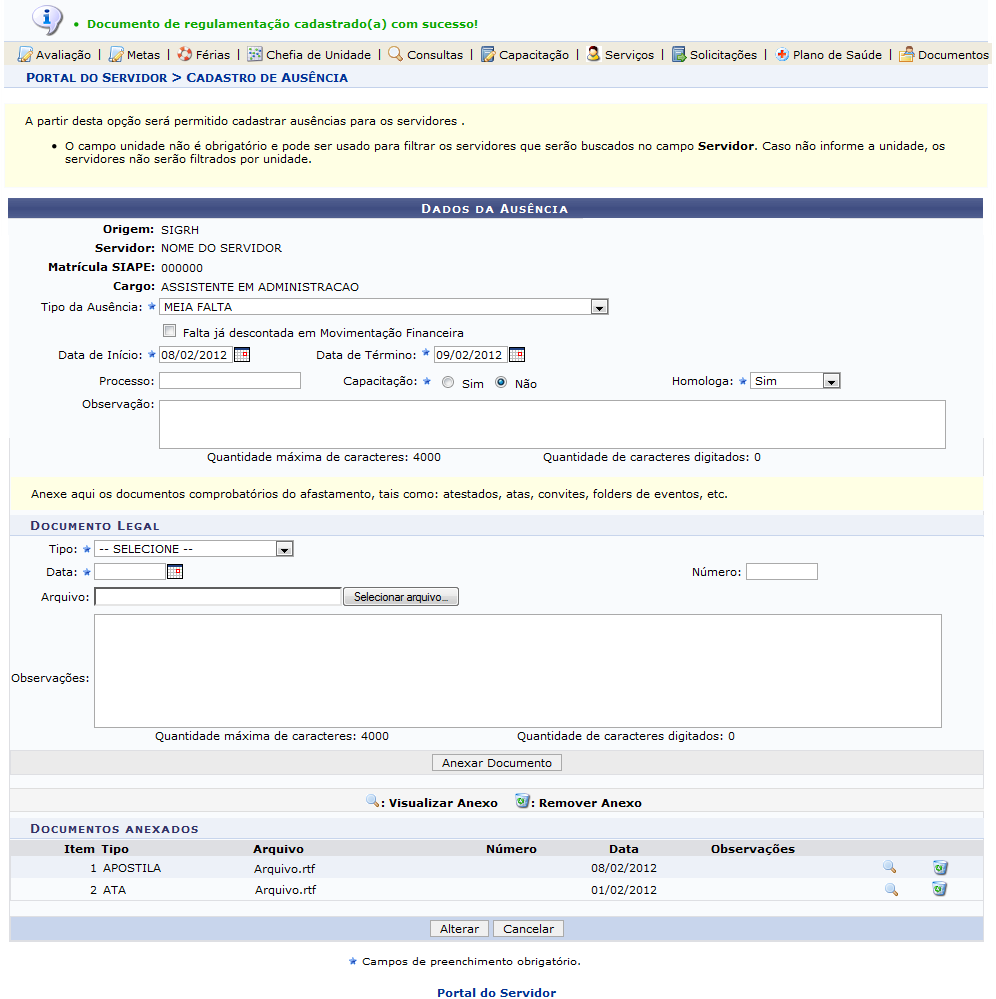Open calendar picker for Data de Início

coord(241,355)
